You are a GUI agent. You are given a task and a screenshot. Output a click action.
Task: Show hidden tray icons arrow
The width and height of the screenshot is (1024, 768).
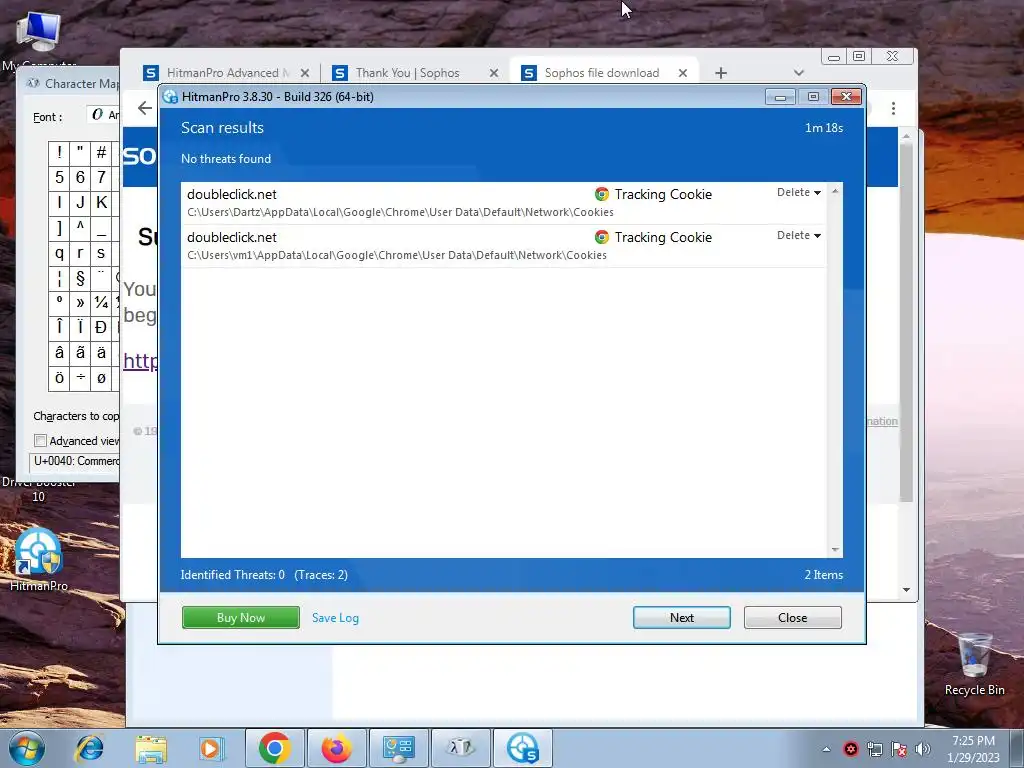tap(826, 749)
